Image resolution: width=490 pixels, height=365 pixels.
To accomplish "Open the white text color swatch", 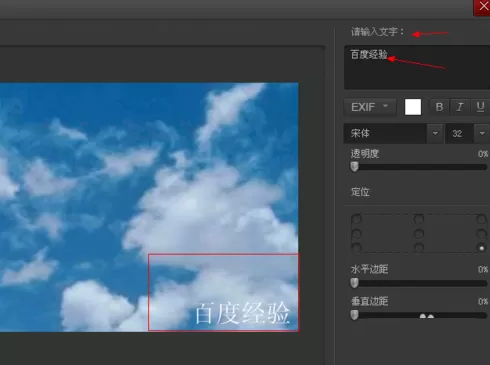I will pyautogui.click(x=413, y=107).
